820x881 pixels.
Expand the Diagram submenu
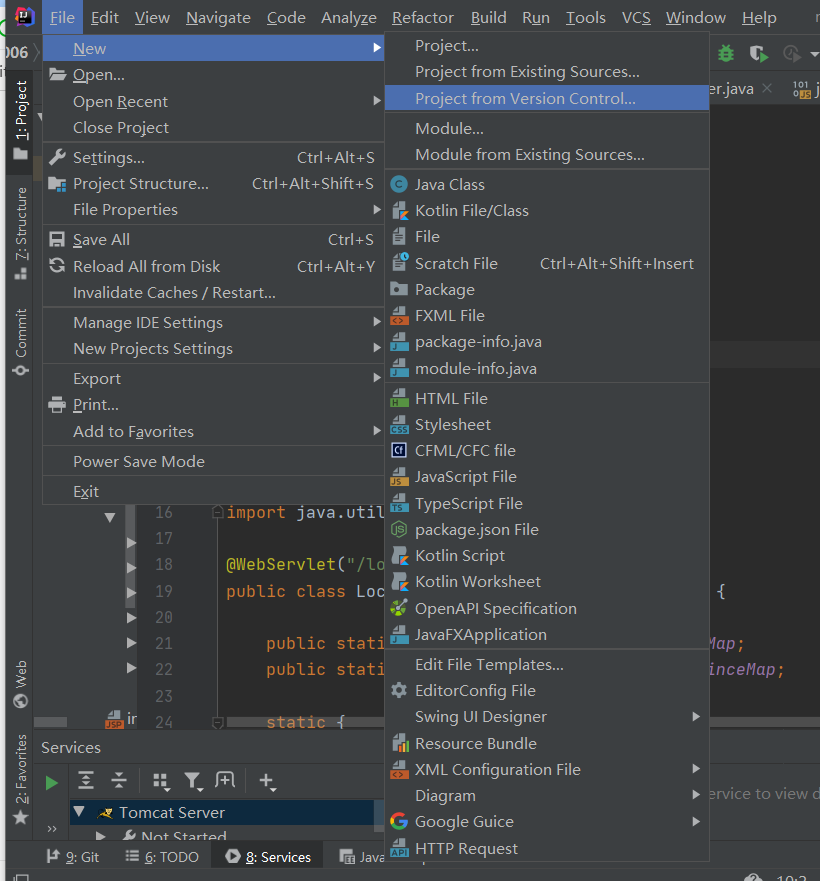point(546,796)
